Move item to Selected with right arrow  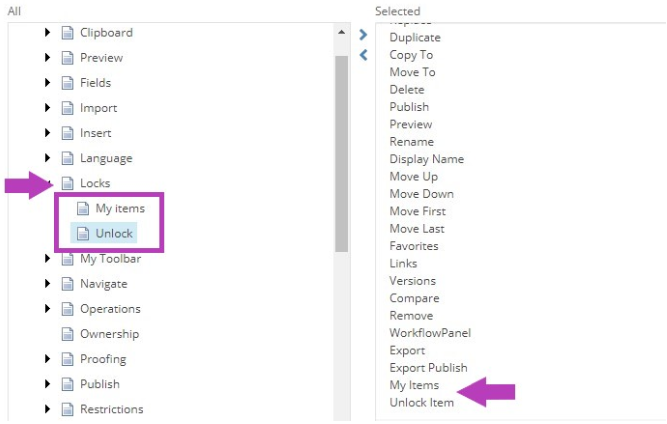(363, 34)
